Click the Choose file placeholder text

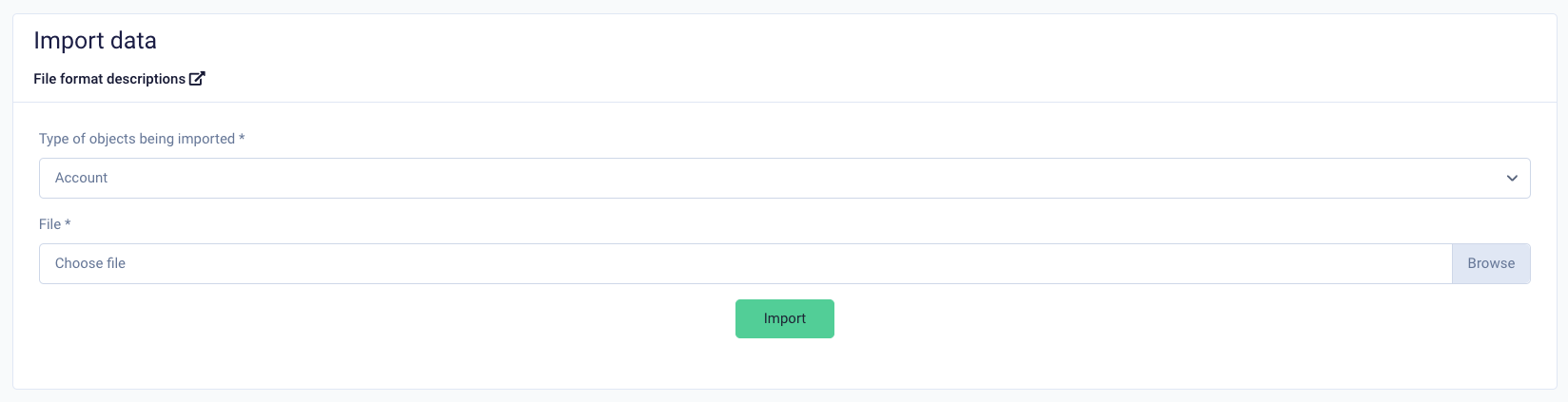(x=90, y=263)
